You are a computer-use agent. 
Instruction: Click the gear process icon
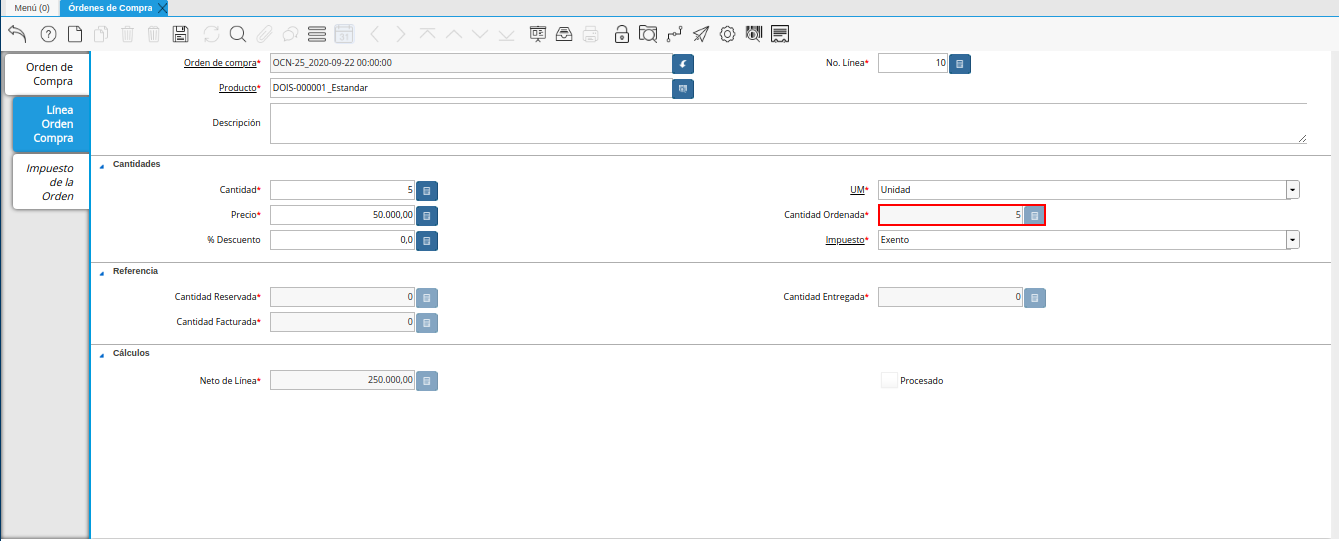point(727,34)
